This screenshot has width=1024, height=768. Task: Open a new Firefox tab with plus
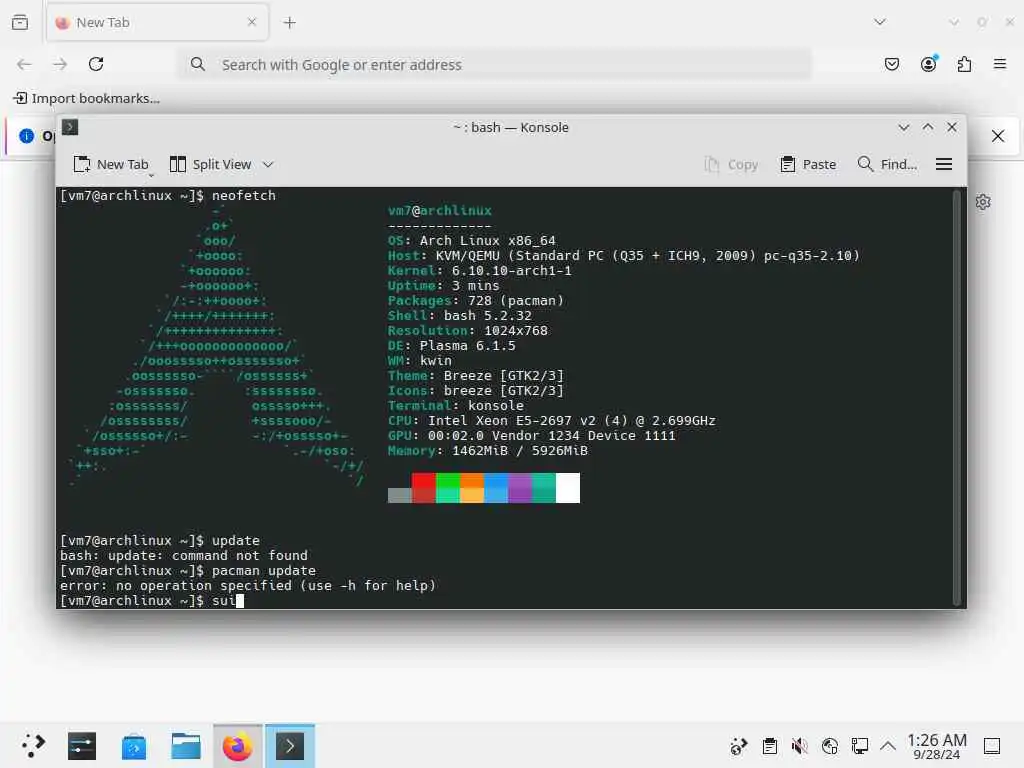[289, 23]
